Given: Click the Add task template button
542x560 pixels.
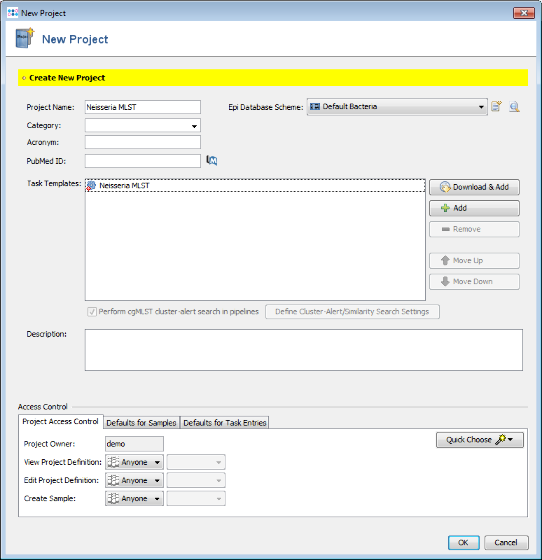Looking at the screenshot, I should point(474,208).
